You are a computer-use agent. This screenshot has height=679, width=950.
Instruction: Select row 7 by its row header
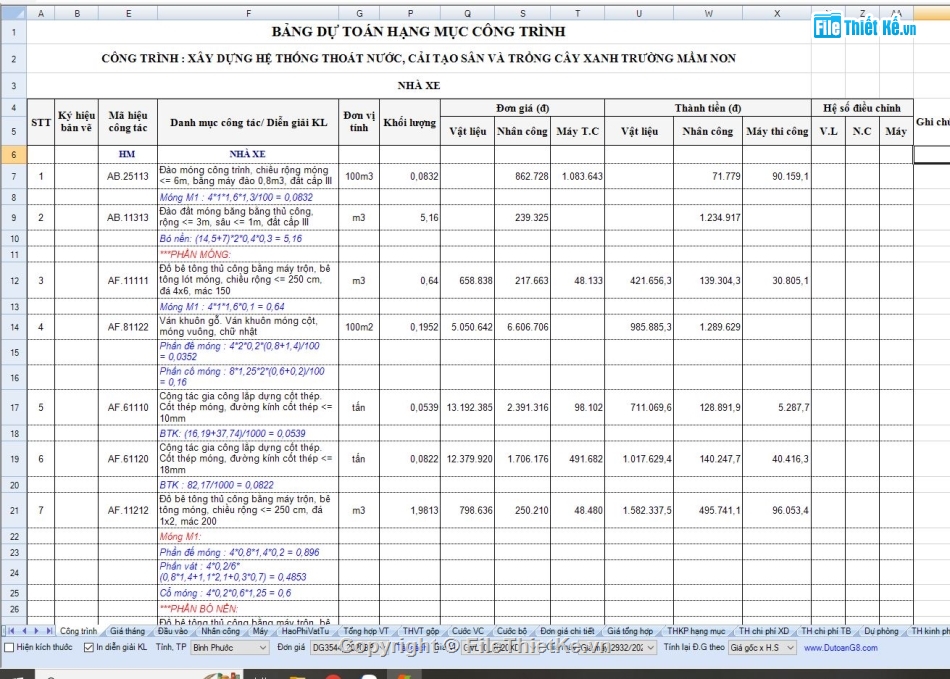(x=13, y=176)
